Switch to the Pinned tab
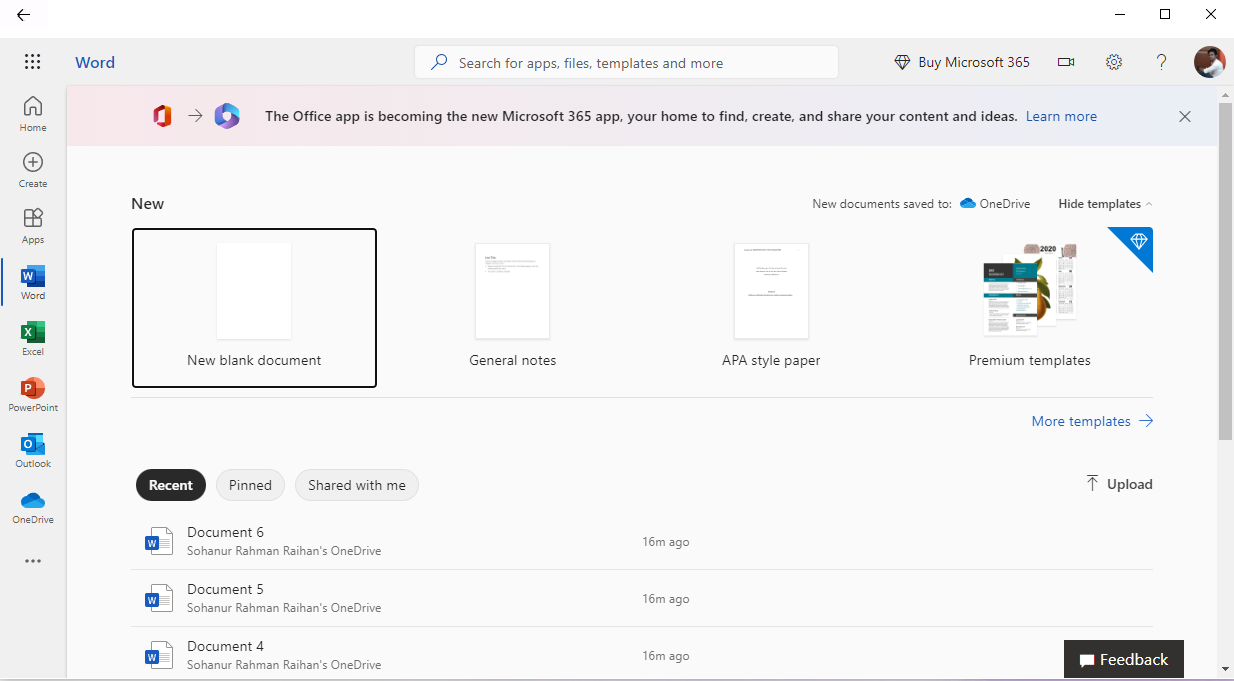 [x=250, y=485]
